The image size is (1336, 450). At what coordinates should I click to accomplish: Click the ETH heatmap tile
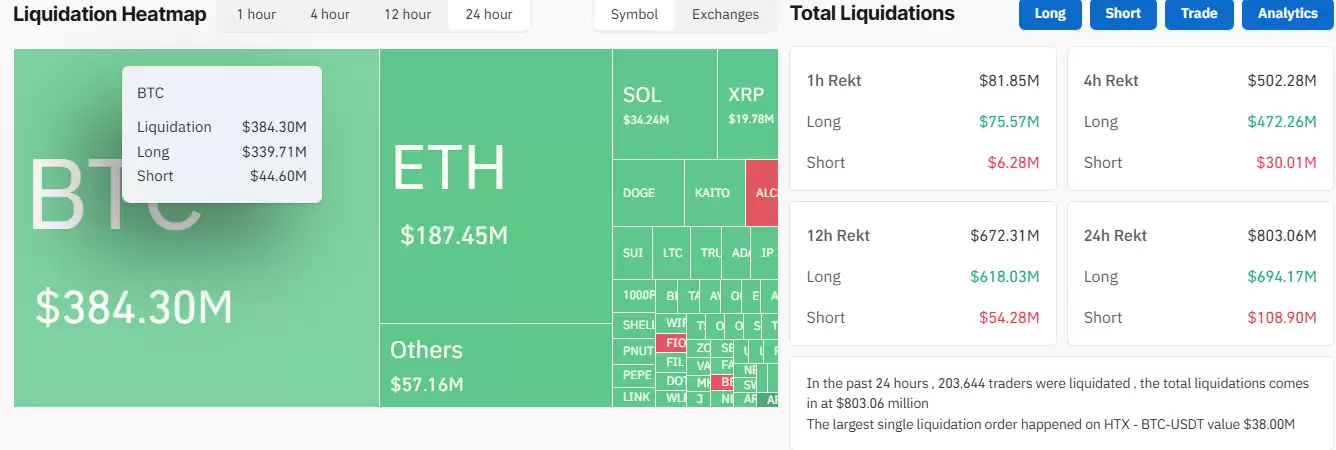[496, 186]
